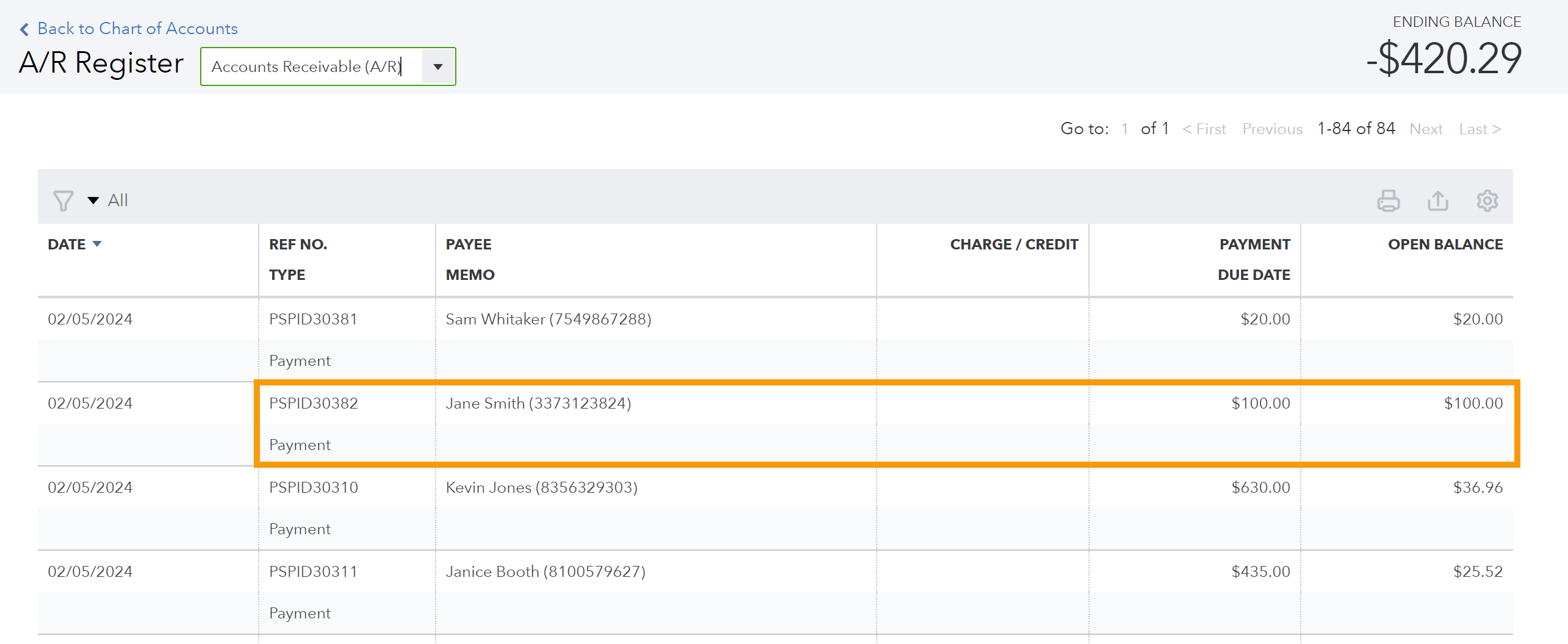This screenshot has height=644, width=1568.
Task: Click Payment type under PSPID30311
Action: pyautogui.click(x=300, y=614)
